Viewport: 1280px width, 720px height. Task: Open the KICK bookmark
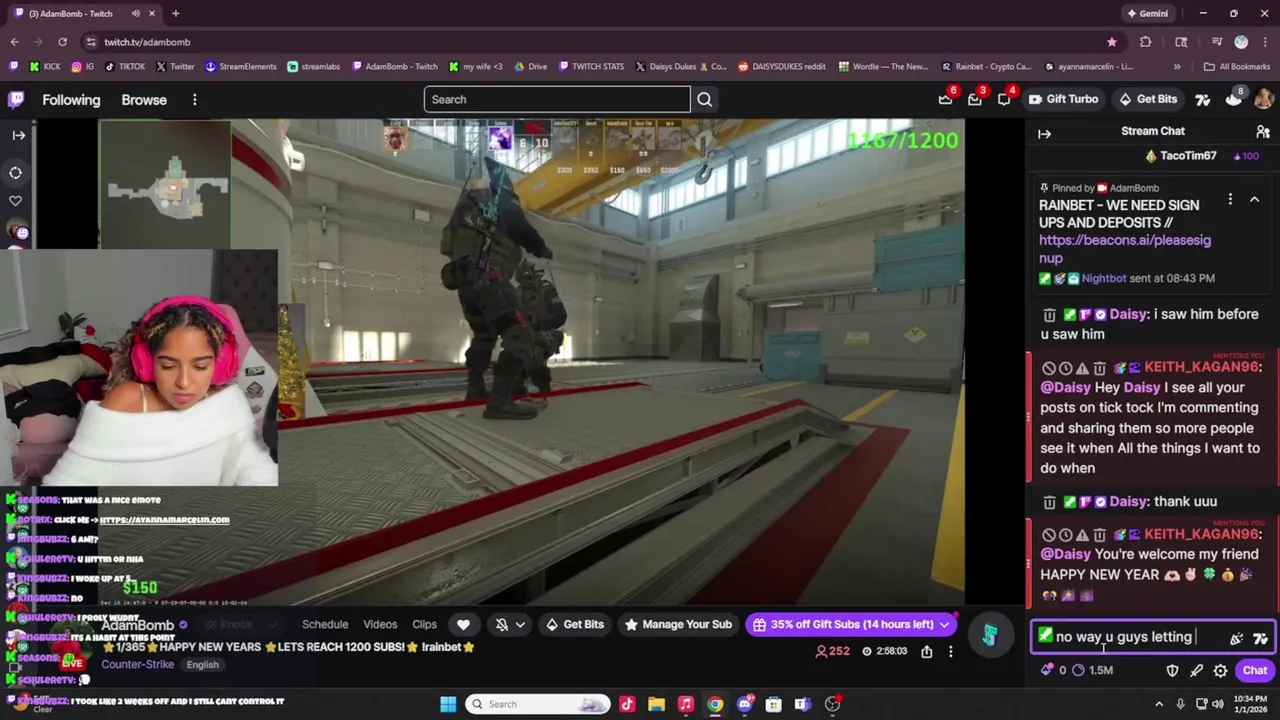click(x=44, y=67)
